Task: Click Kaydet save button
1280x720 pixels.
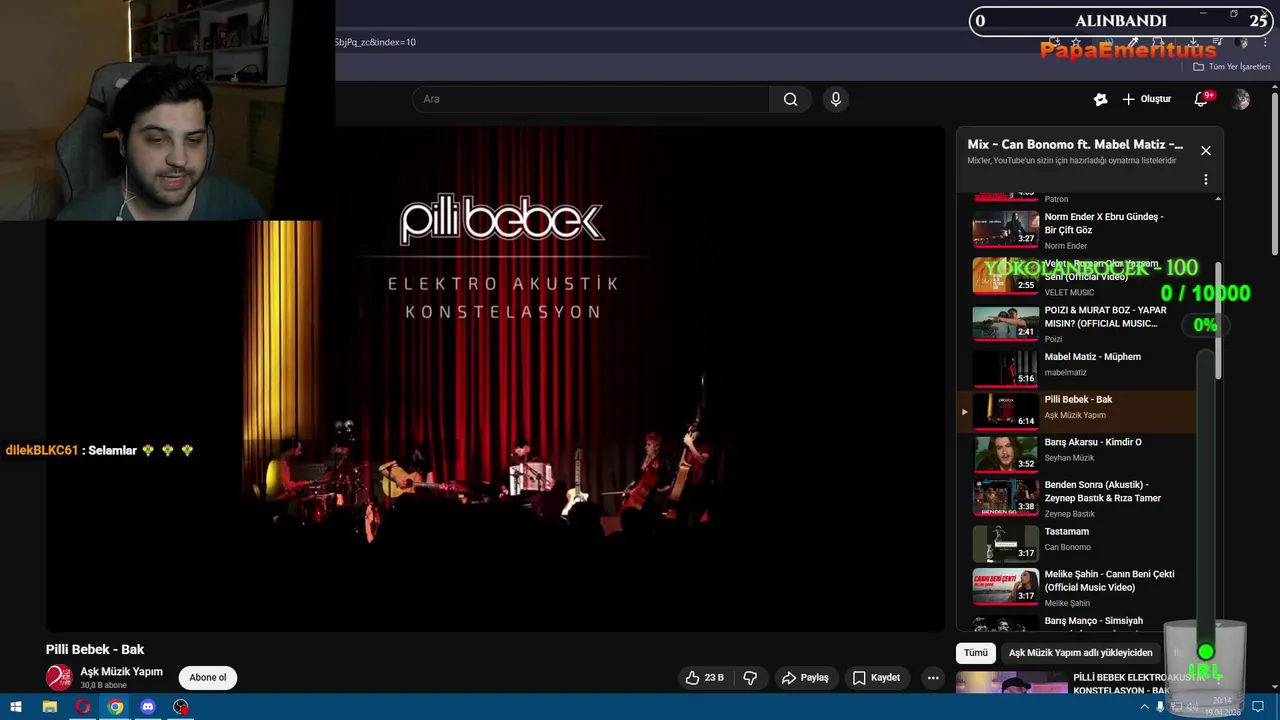Action: (x=876, y=677)
